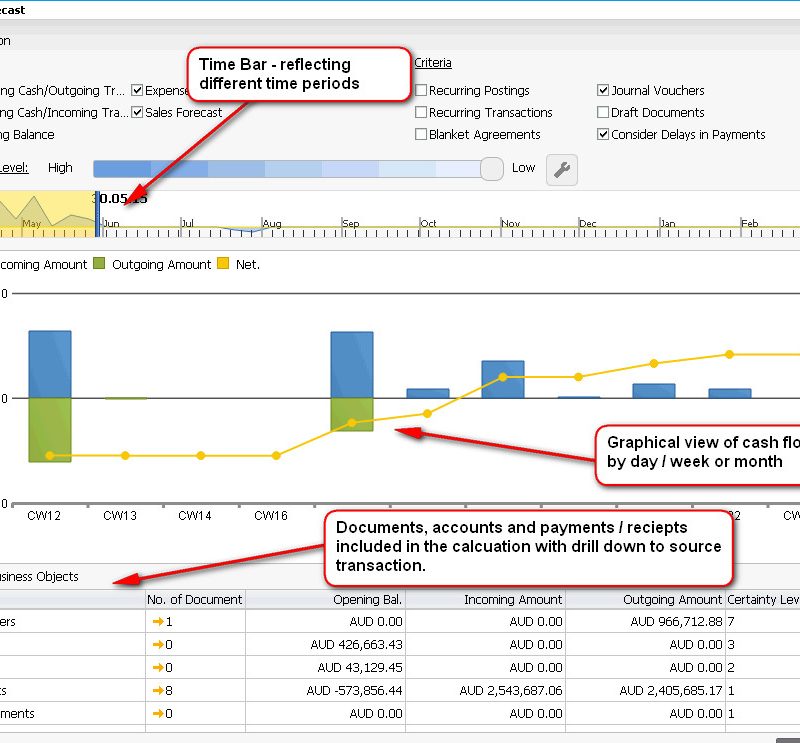Click drill-down arrow in the last table row
This screenshot has width=800, height=743.
[158, 713]
